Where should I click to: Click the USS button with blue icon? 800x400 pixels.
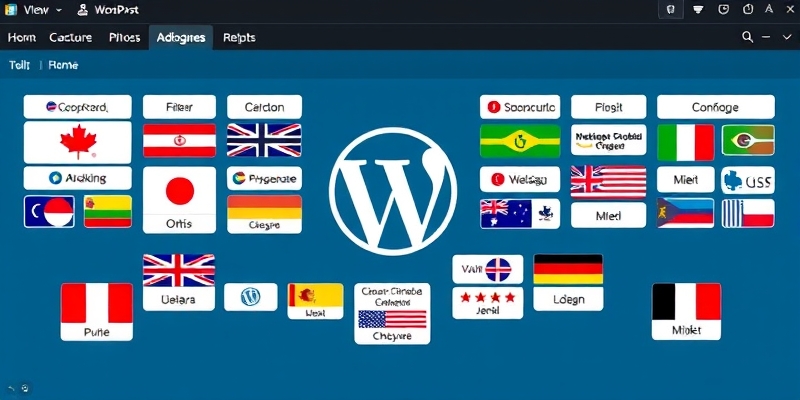tap(748, 180)
